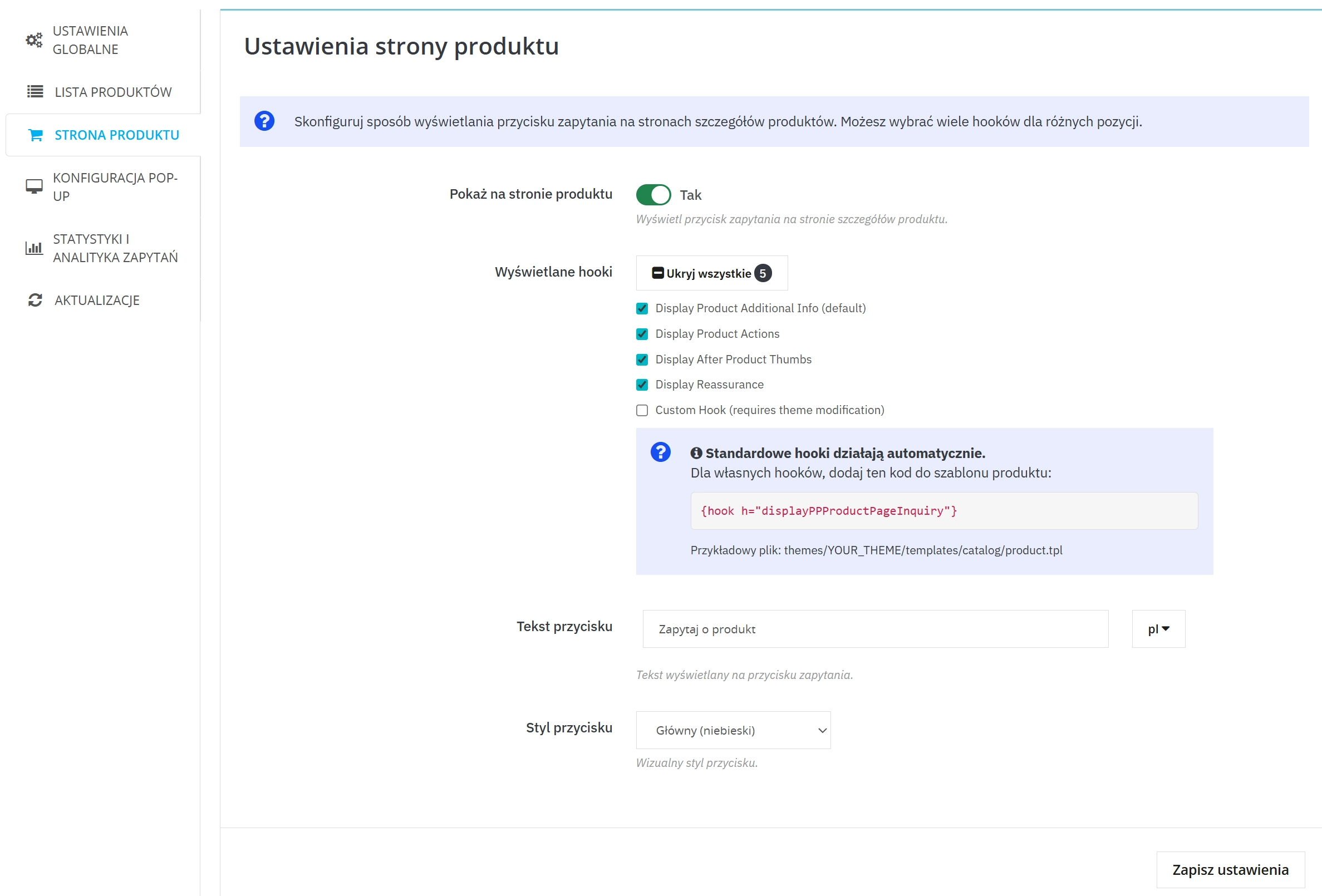Collapse hooks with Ukryj wszystkie button
Viewport: 1322px width, 896px height.
point(711,273)
